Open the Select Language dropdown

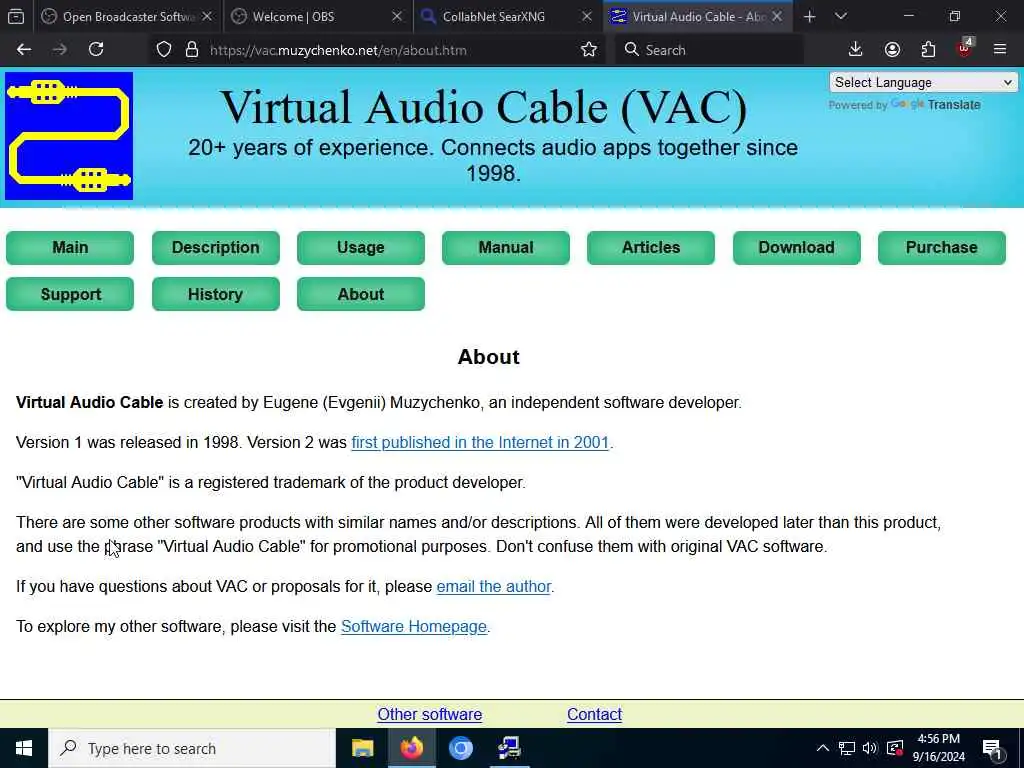[923, 82]
